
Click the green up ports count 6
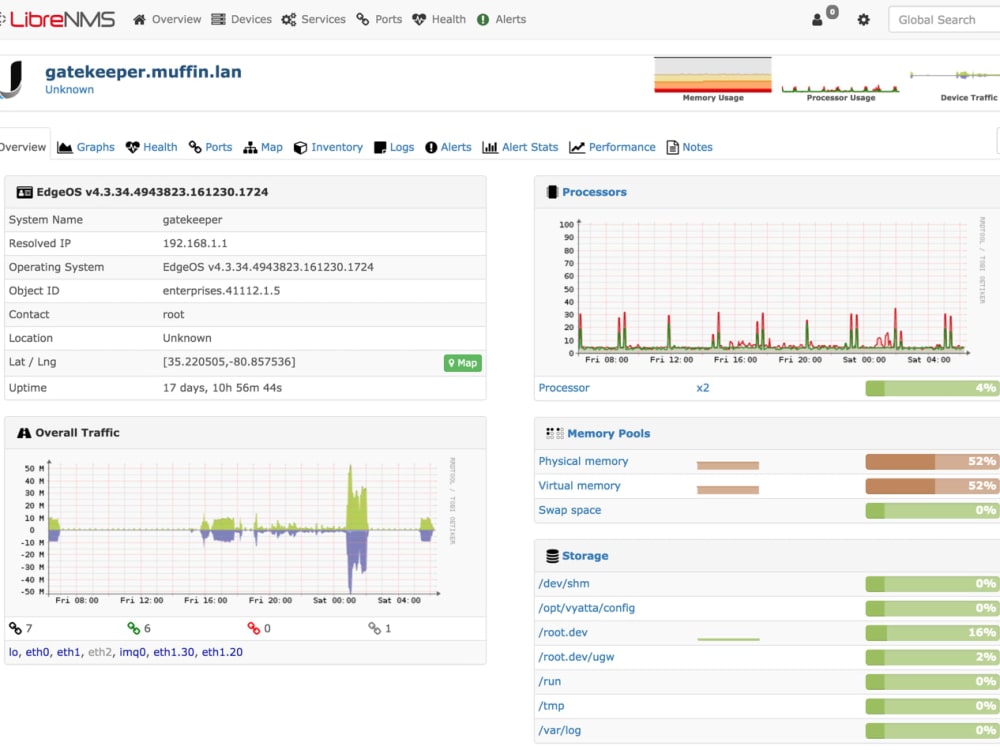pos(139,629)
